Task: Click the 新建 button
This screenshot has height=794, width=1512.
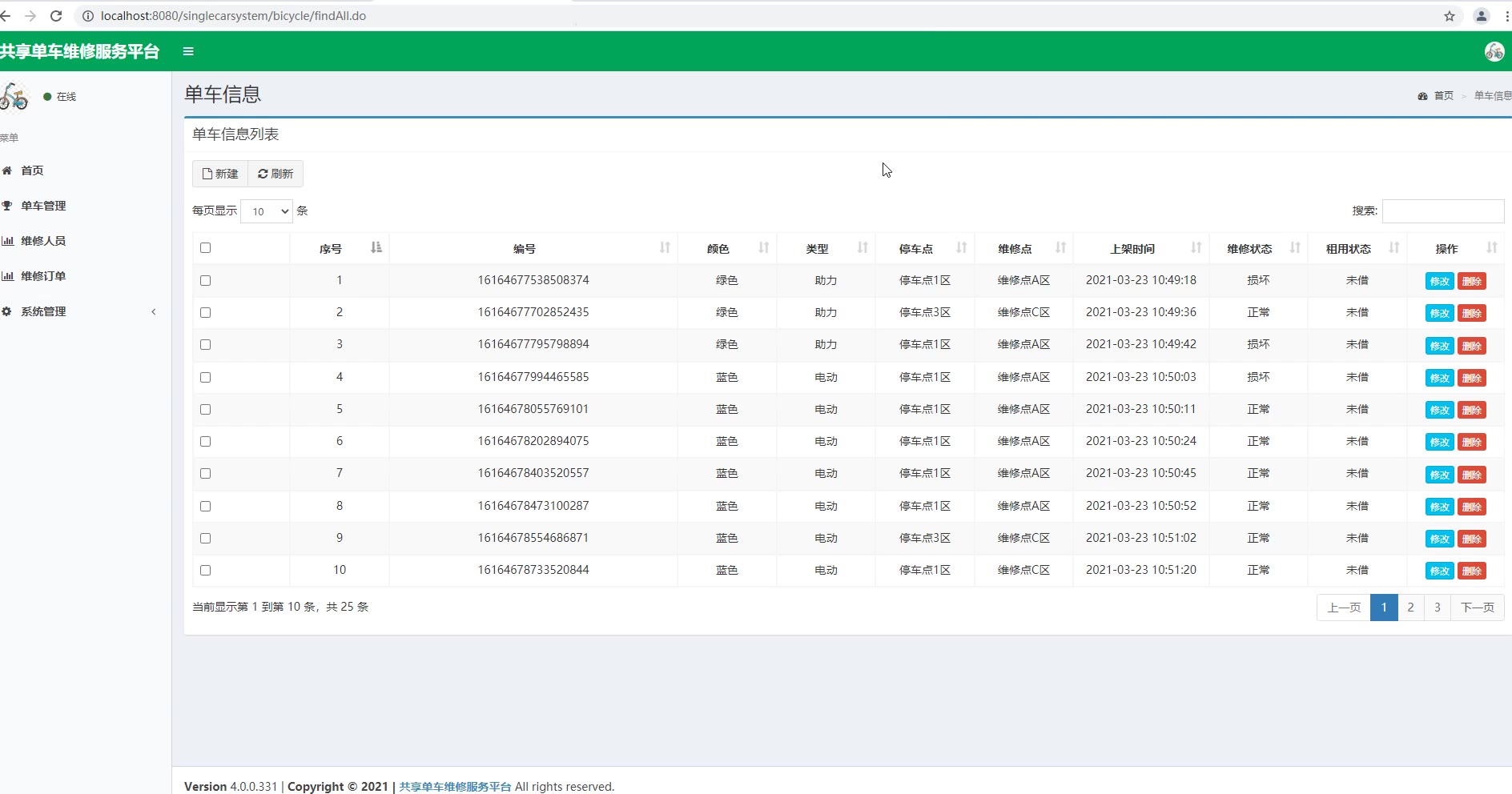Action: pos(220,174)
